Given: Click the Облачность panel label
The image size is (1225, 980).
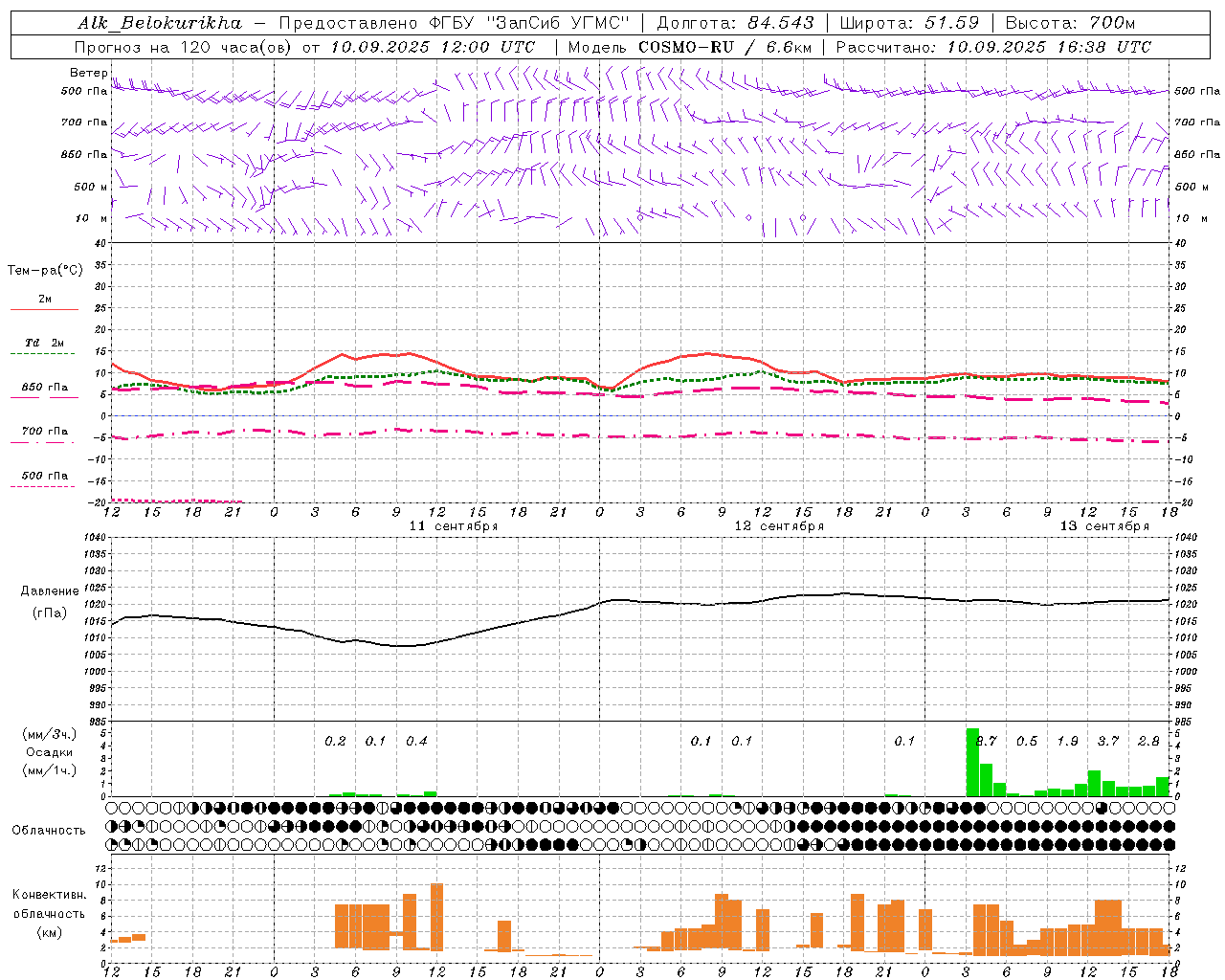Looking at the screenshot, I should pos(49,830).
